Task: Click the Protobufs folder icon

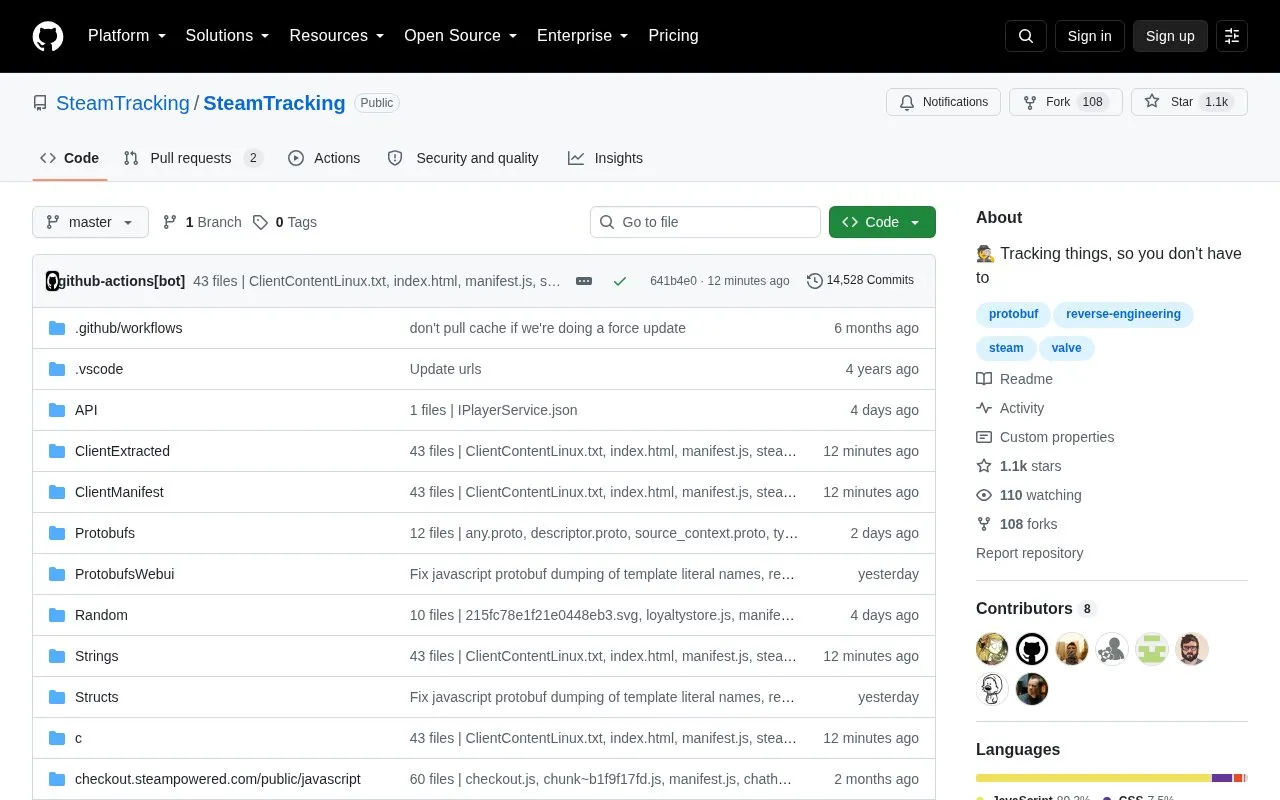Action: pyautogui.click(x=57, y=533)
